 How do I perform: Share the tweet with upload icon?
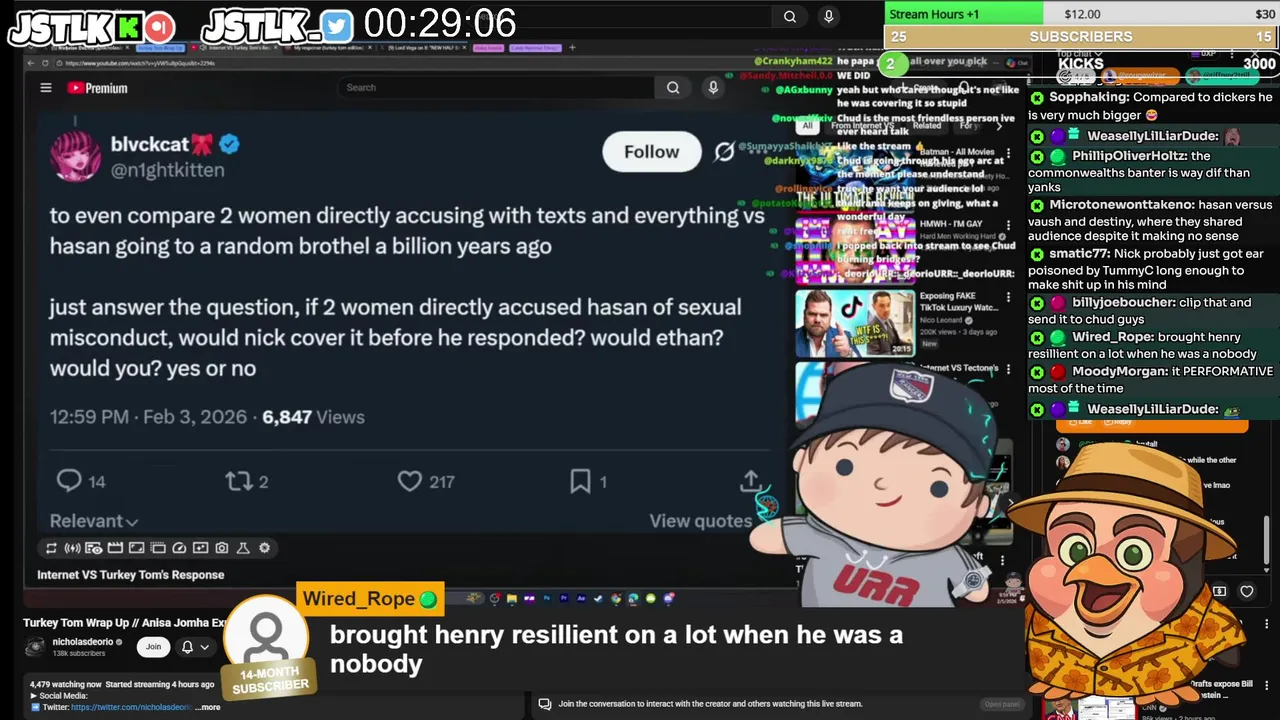(x=750, y=481)
